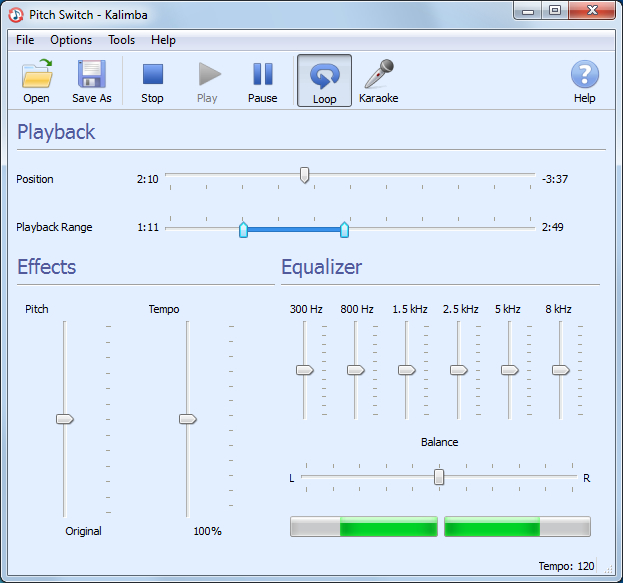This screenshot has height=583, width=623.
Task: Click the 300 Hz equalizer slider
Action: (x=305, y=370)
